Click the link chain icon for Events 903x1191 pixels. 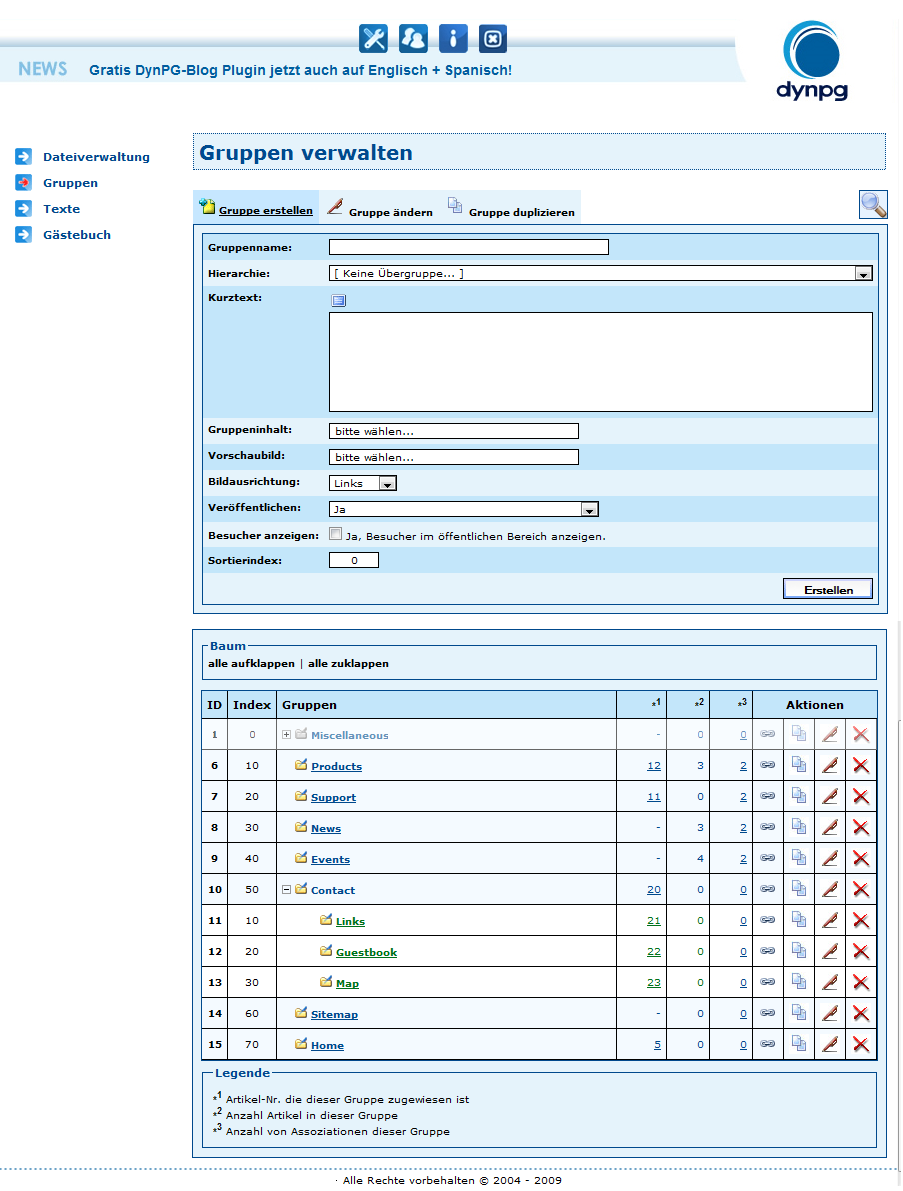767,859
